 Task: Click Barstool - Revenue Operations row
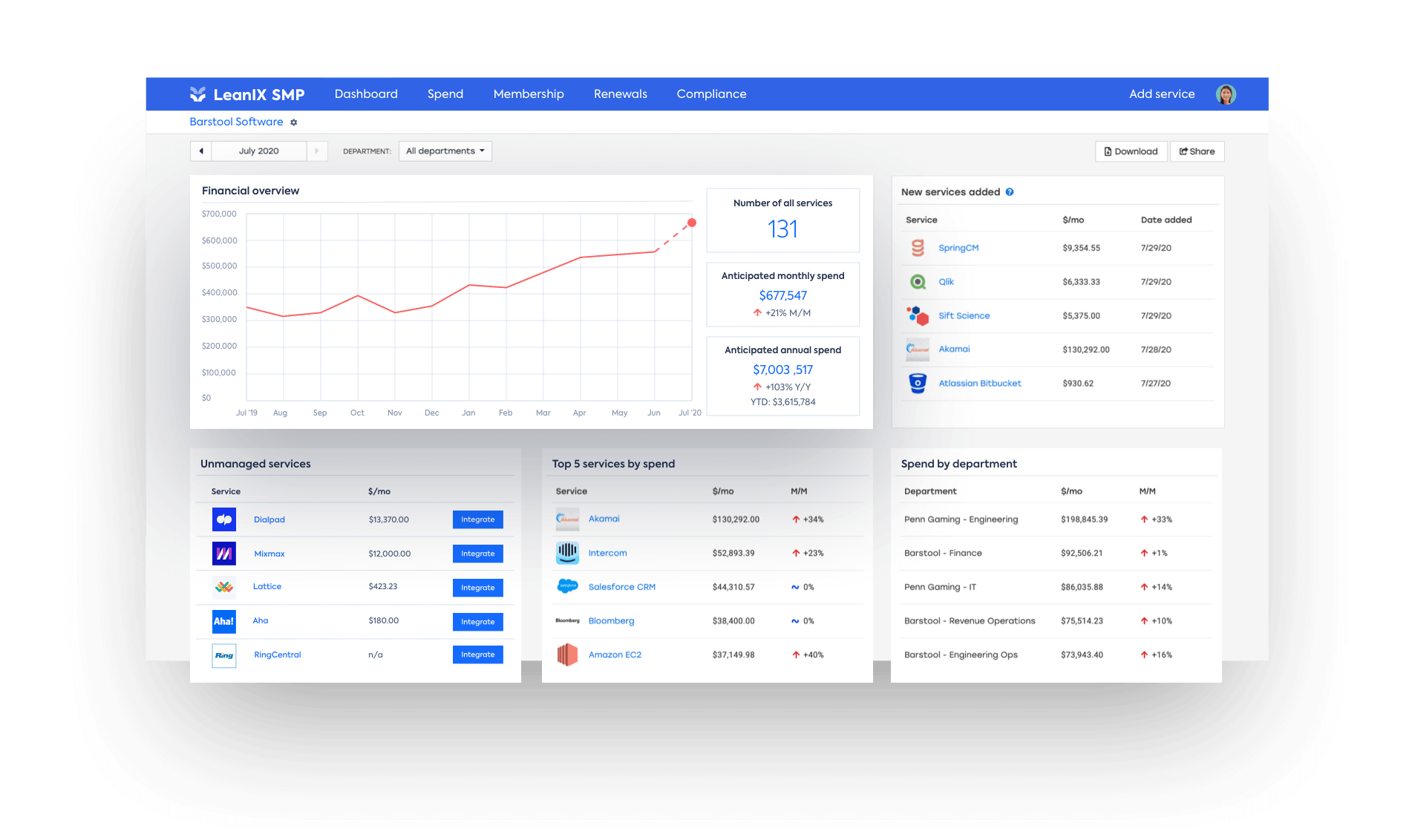click(1057, 621)
